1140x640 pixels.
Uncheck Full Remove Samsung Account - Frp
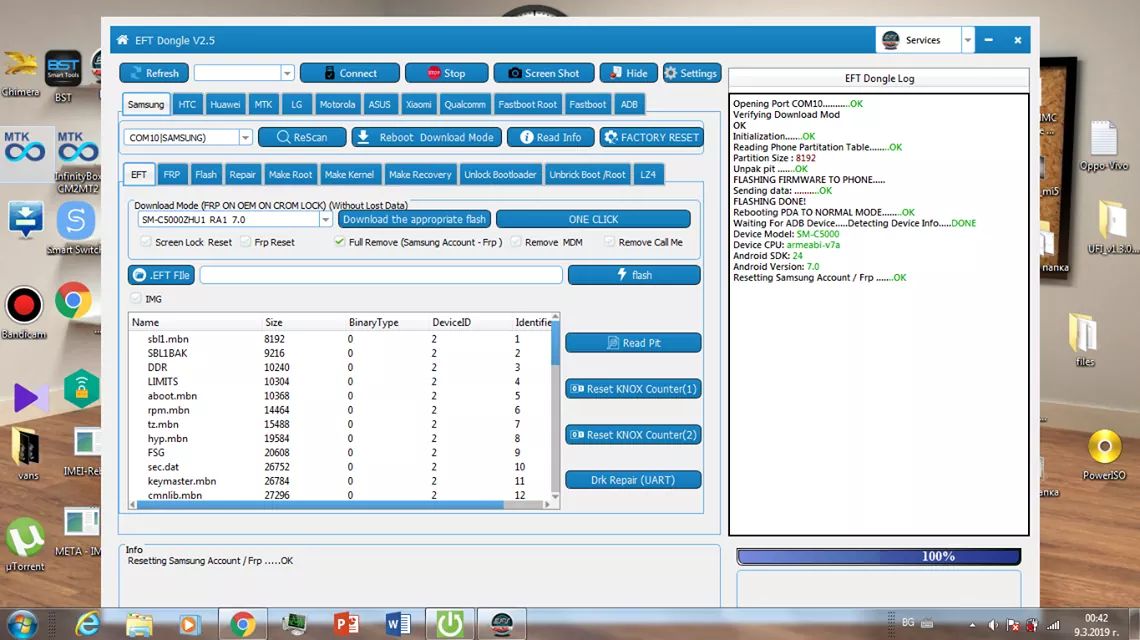coord(340,241)
